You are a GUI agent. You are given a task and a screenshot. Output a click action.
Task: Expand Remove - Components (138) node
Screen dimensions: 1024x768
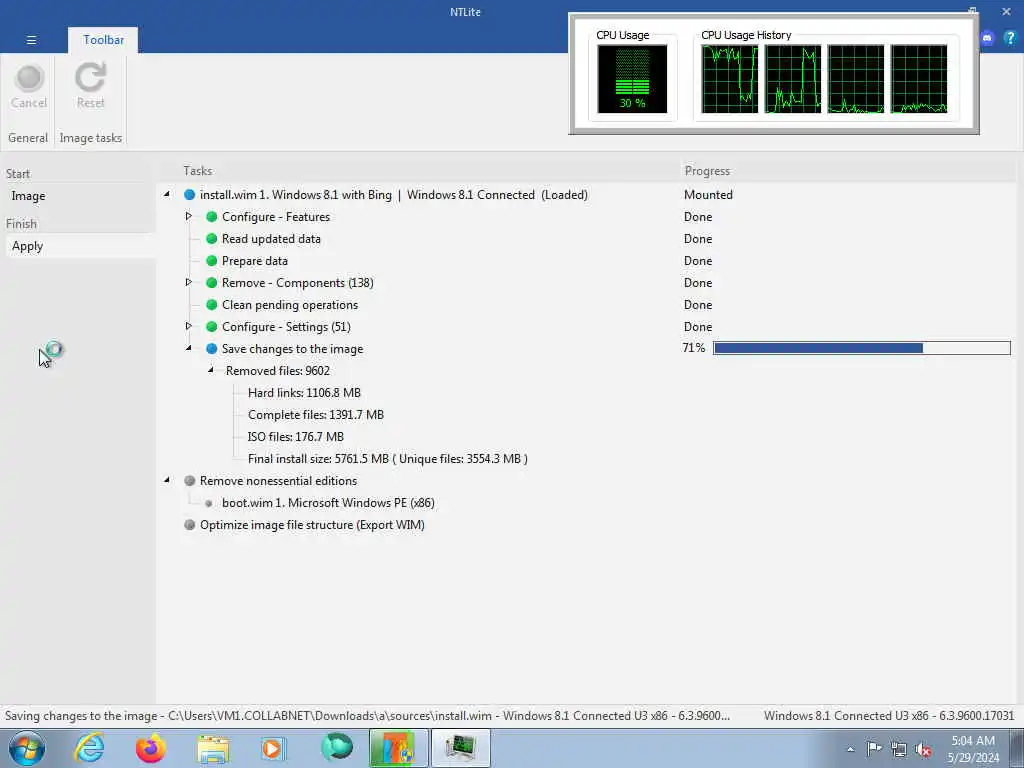(189, 282)
